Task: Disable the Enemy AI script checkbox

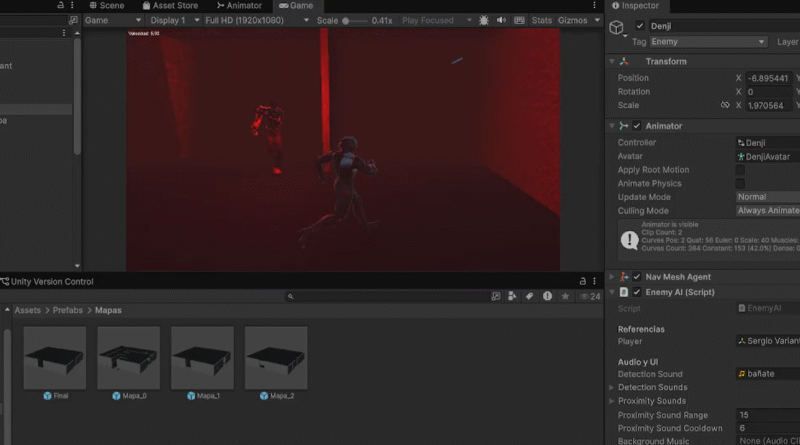Action: click(637, 292)
